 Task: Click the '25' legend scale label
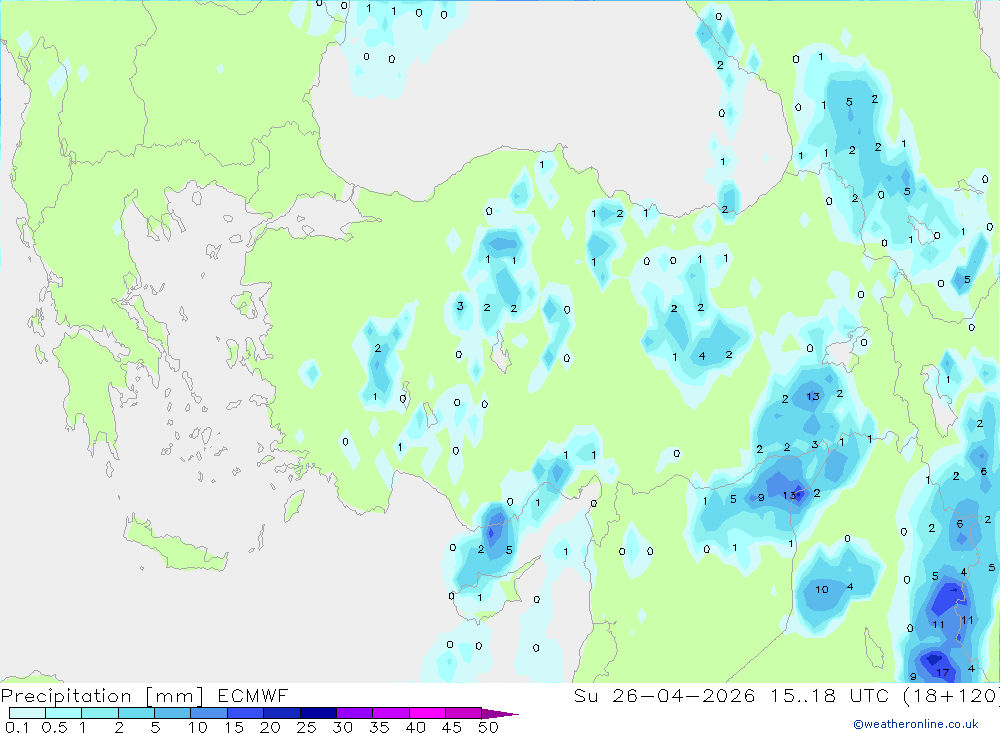[x=306, y=727]
